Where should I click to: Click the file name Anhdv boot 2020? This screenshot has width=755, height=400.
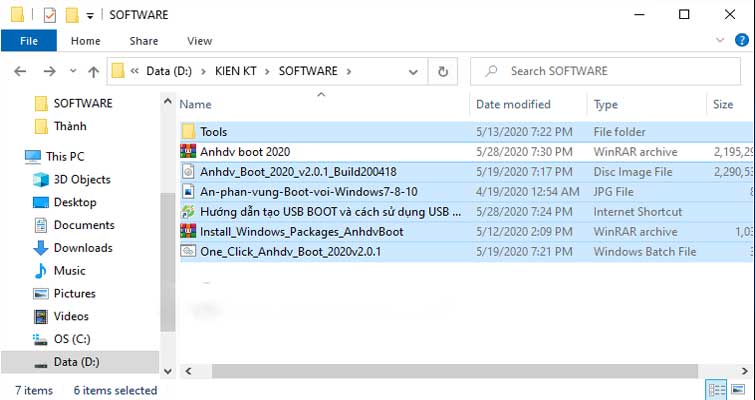point(245,152)
